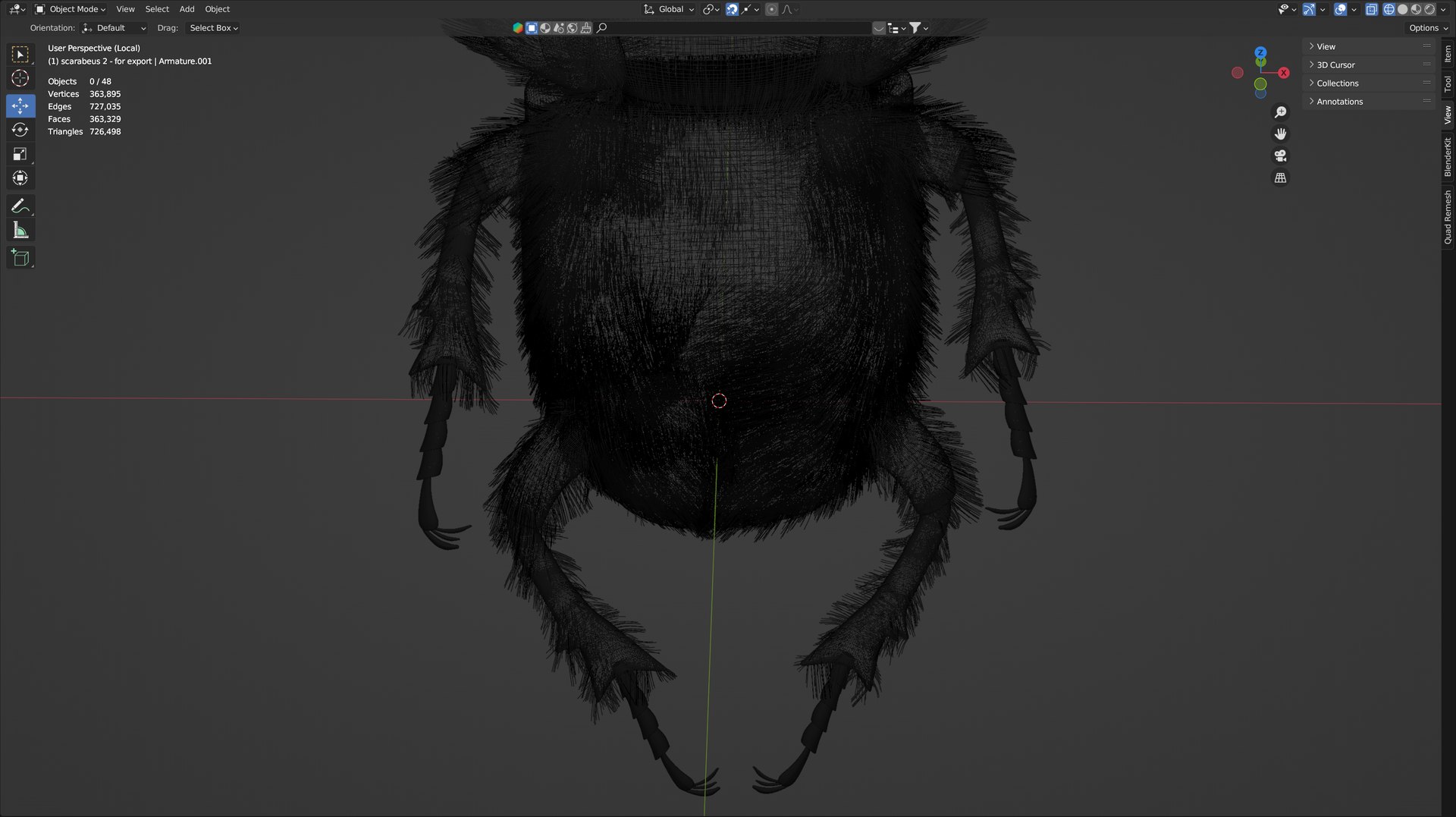Image resolution: width=1456 pixels, height=817 pixels.
Task: Activate the Transform tool
Action: [x=20, y=178]
